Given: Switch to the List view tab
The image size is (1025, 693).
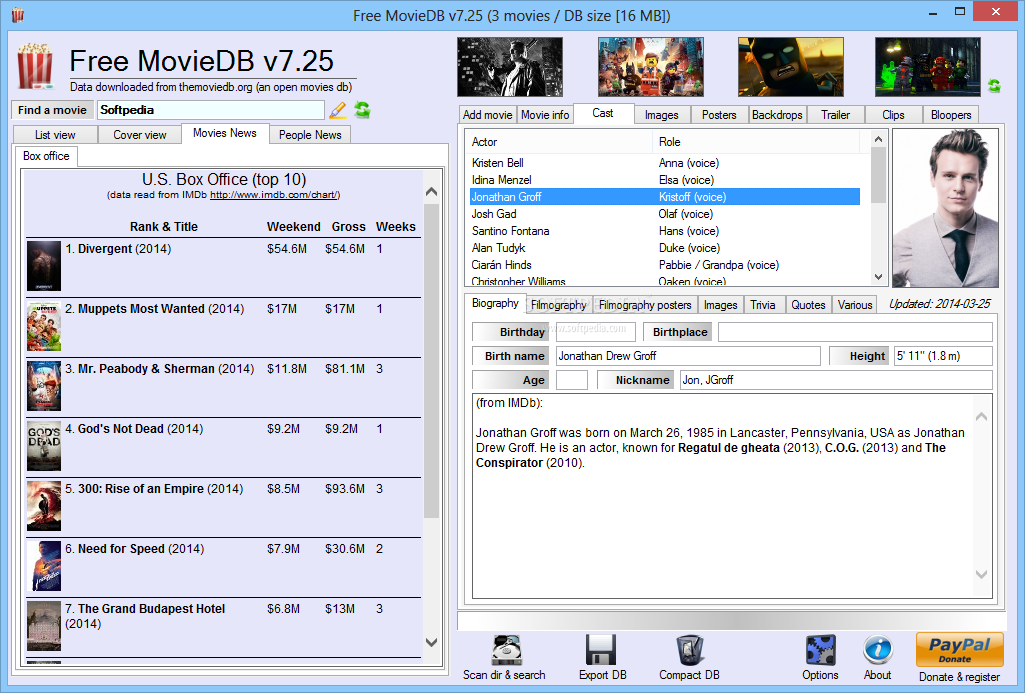Looking at the screenshot, I should (56, 135).
